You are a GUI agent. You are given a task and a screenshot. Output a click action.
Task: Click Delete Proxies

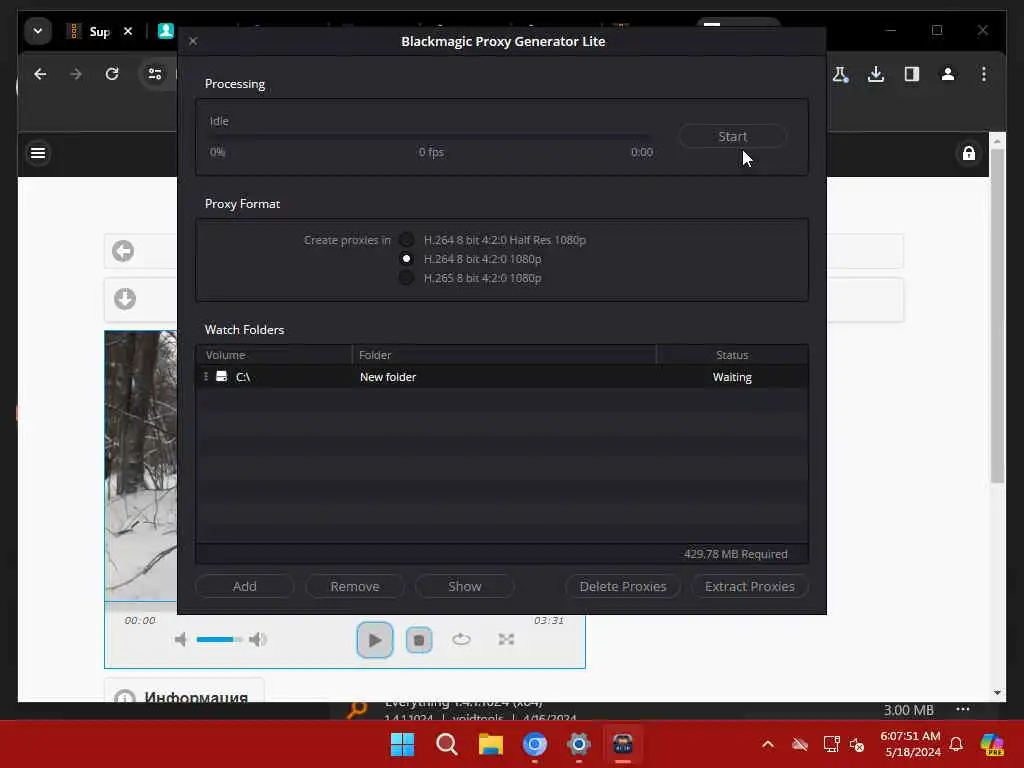[622, 586]
